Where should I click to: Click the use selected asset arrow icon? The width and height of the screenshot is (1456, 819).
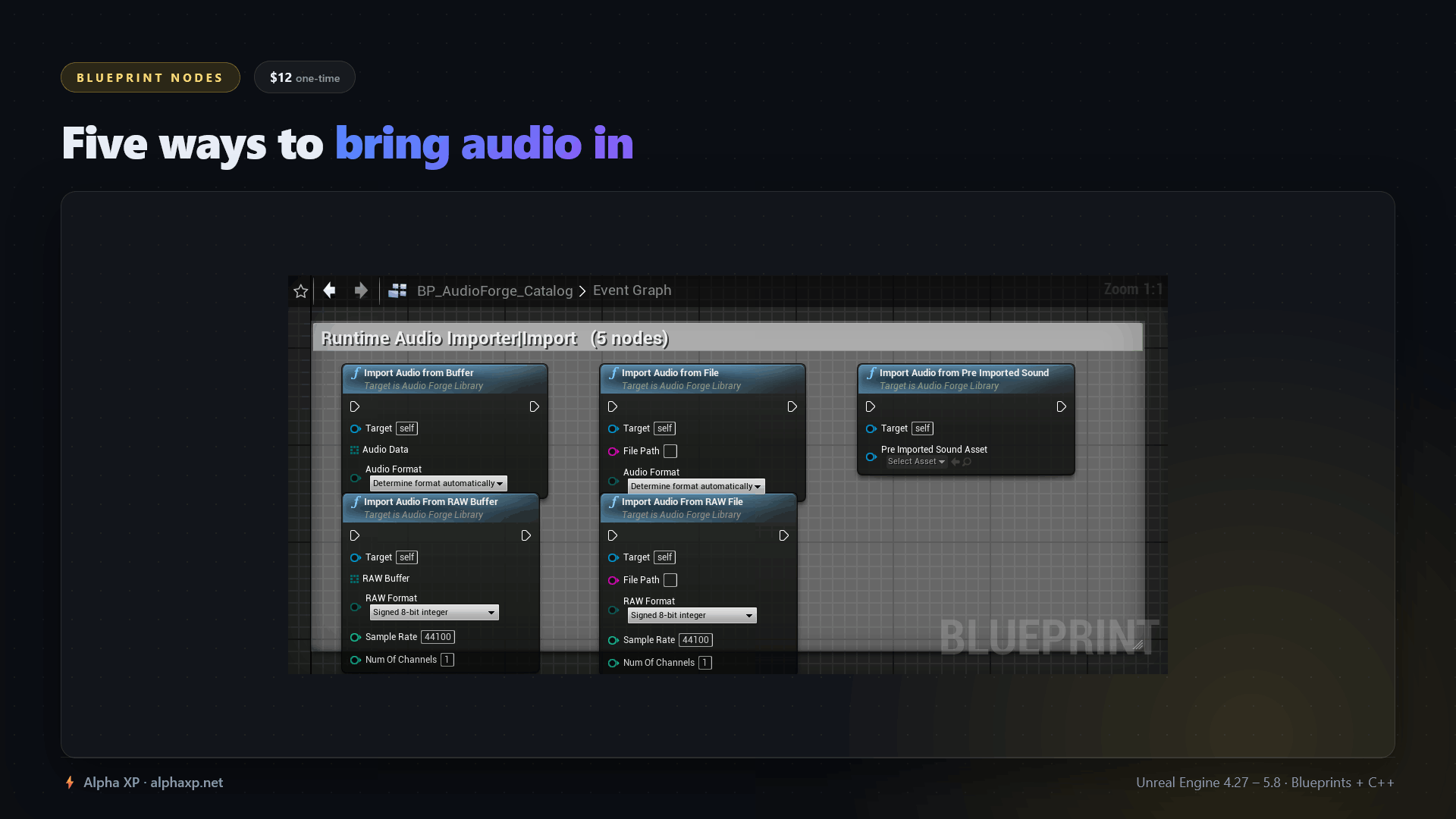(955, 462)
